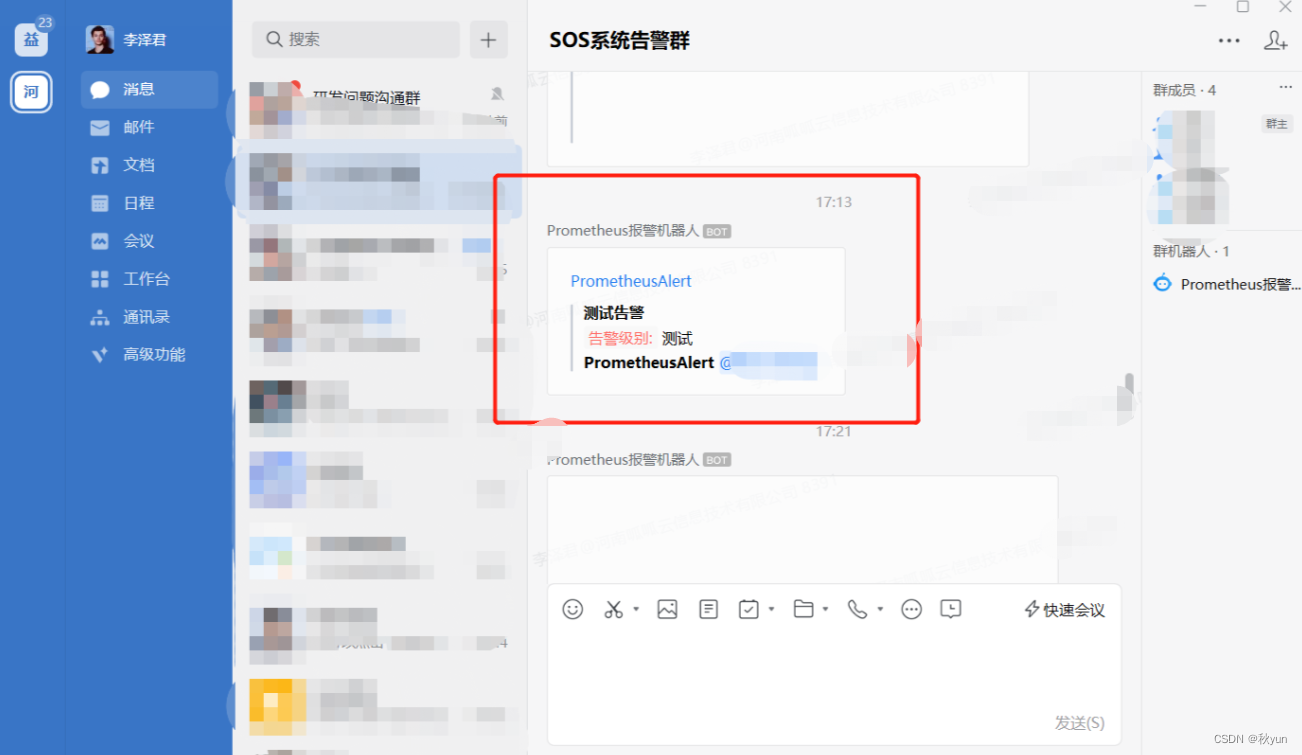Open Prometheus报警 robot in member panel
This screenshot has height=755, width=1302.
tap(1226, 284)
